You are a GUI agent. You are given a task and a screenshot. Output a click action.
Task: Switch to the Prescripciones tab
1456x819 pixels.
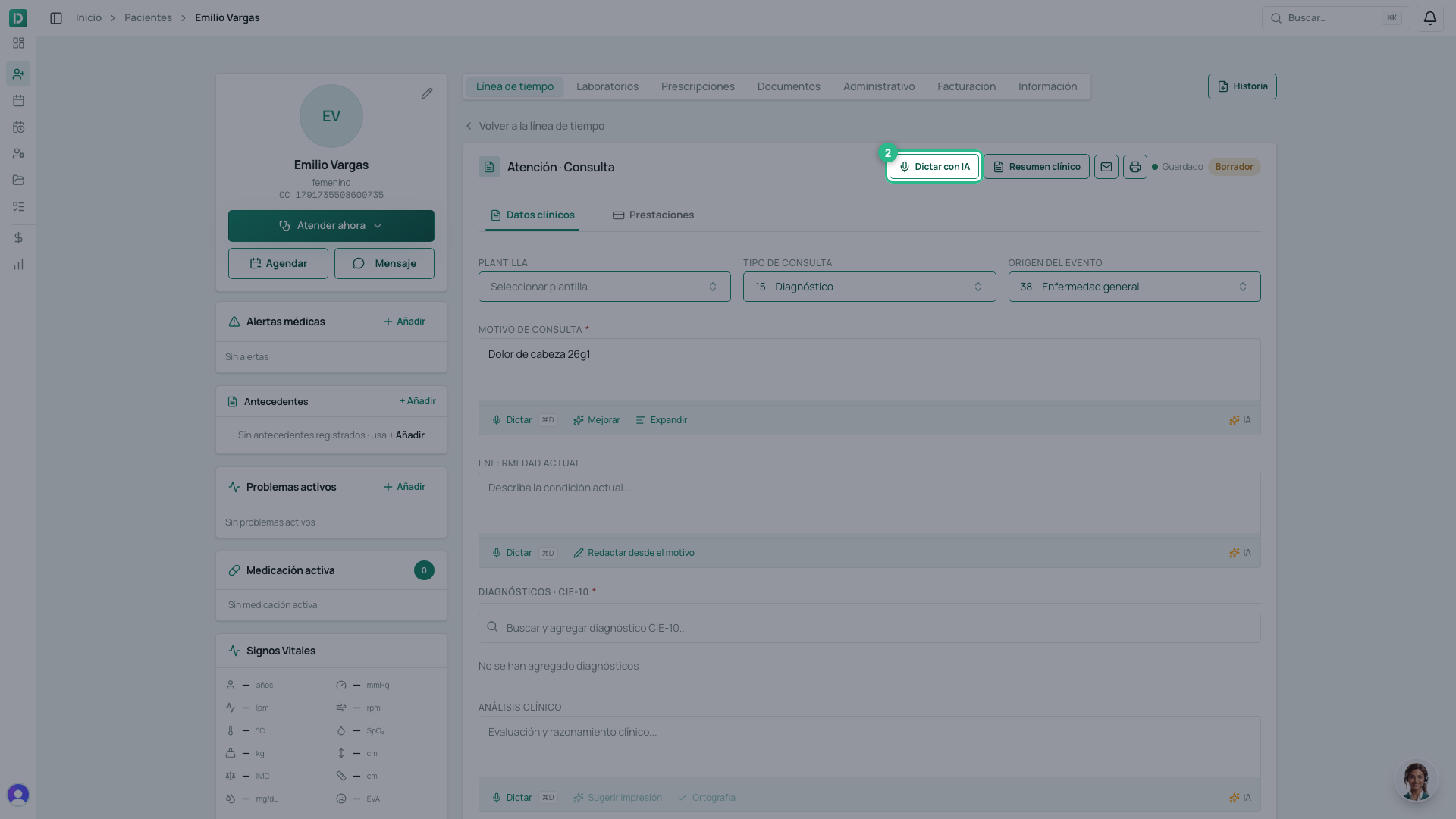698,86
